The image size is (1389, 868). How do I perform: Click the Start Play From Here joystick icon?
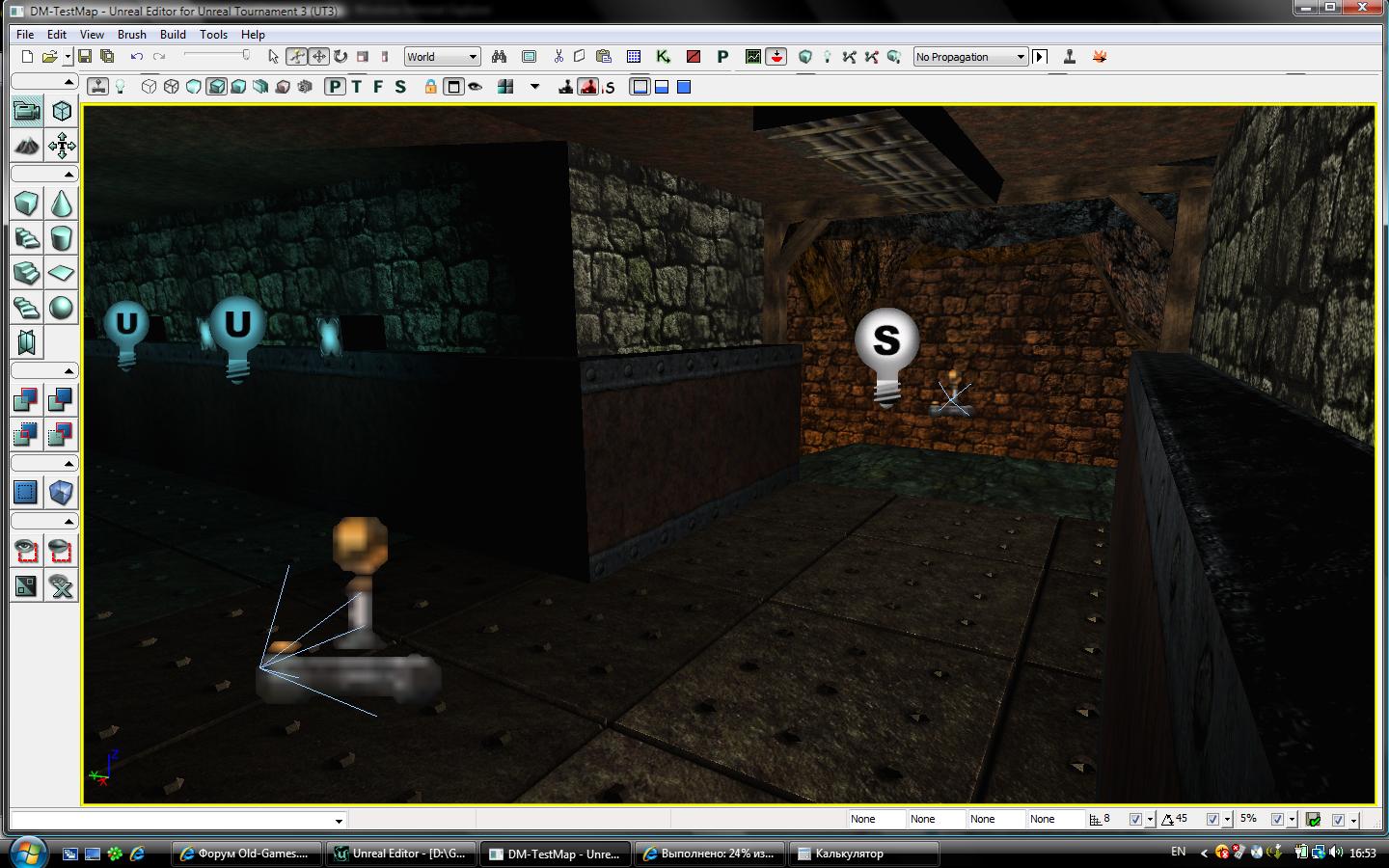click(1069, 57)
